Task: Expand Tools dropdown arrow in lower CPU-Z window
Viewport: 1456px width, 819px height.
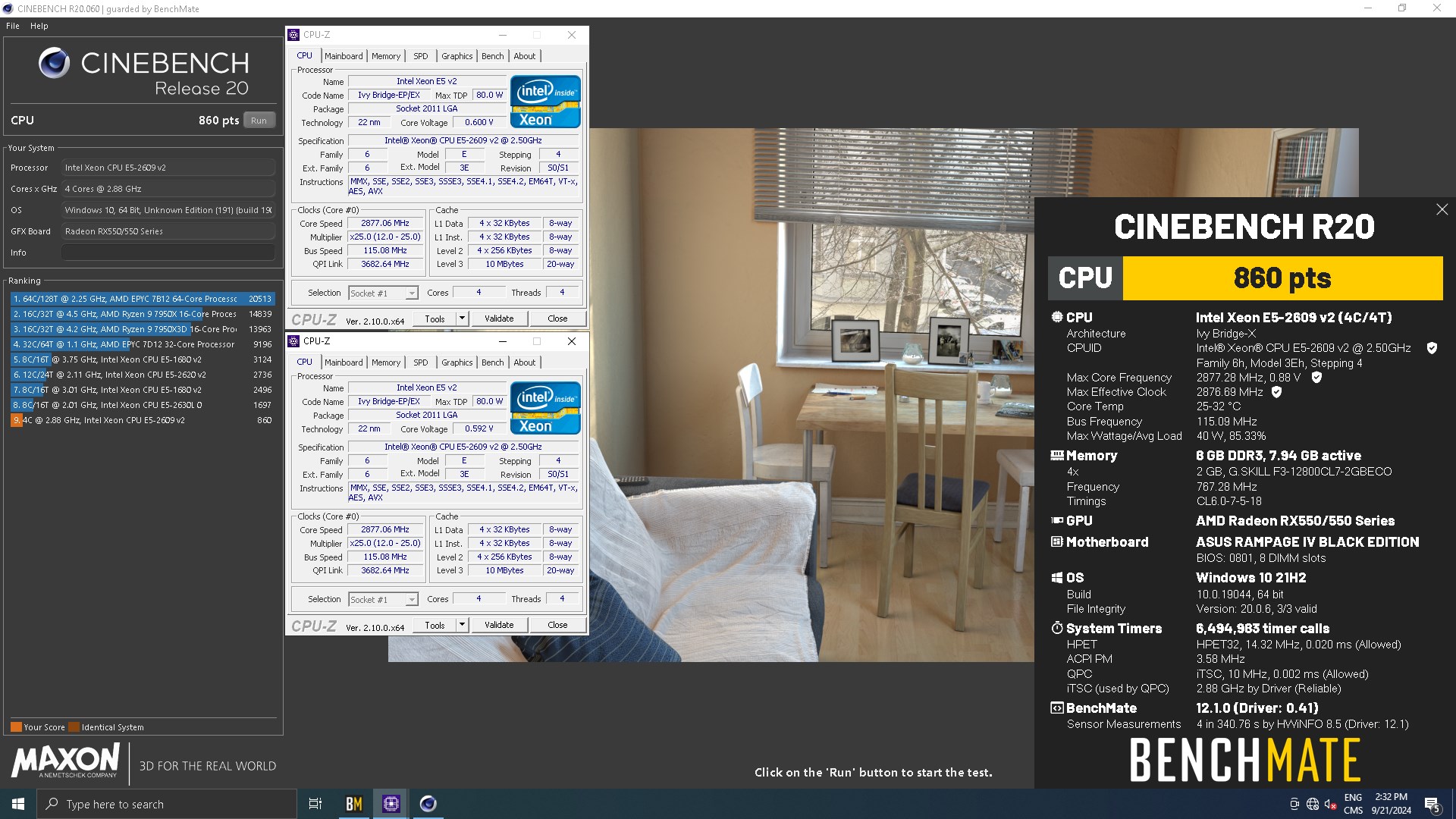Action: (462, 625)
